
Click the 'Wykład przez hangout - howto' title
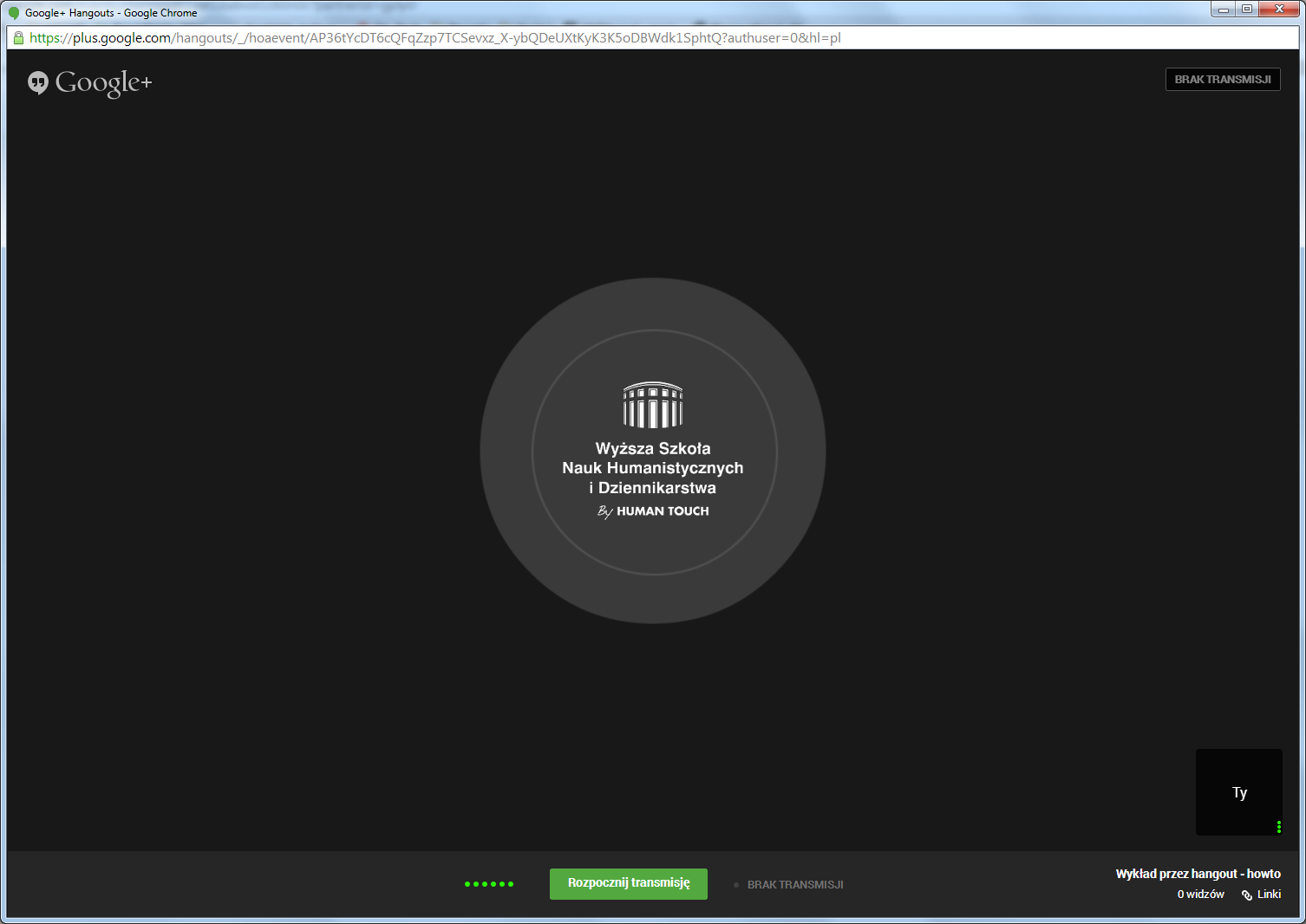coord(1198,874)
